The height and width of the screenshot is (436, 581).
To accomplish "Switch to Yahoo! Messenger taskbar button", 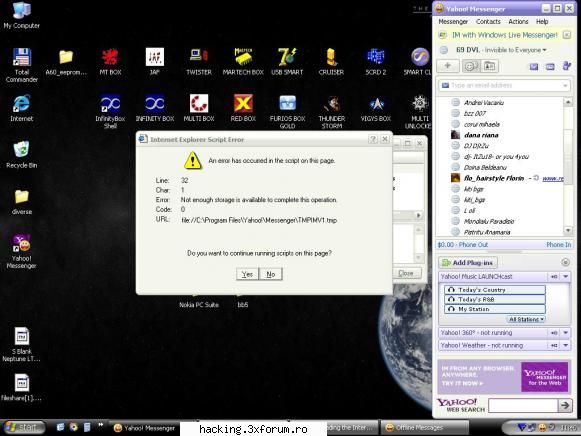I will tap(145, 428).
